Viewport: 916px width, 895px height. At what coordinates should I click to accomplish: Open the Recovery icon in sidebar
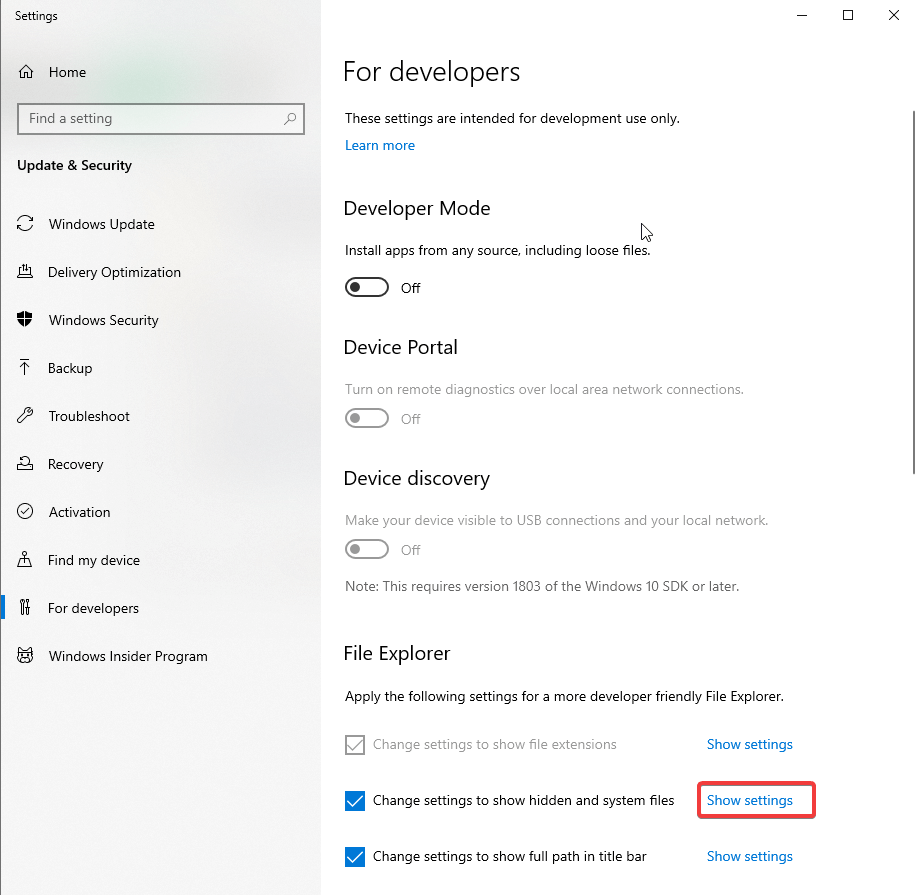[26, 464]
